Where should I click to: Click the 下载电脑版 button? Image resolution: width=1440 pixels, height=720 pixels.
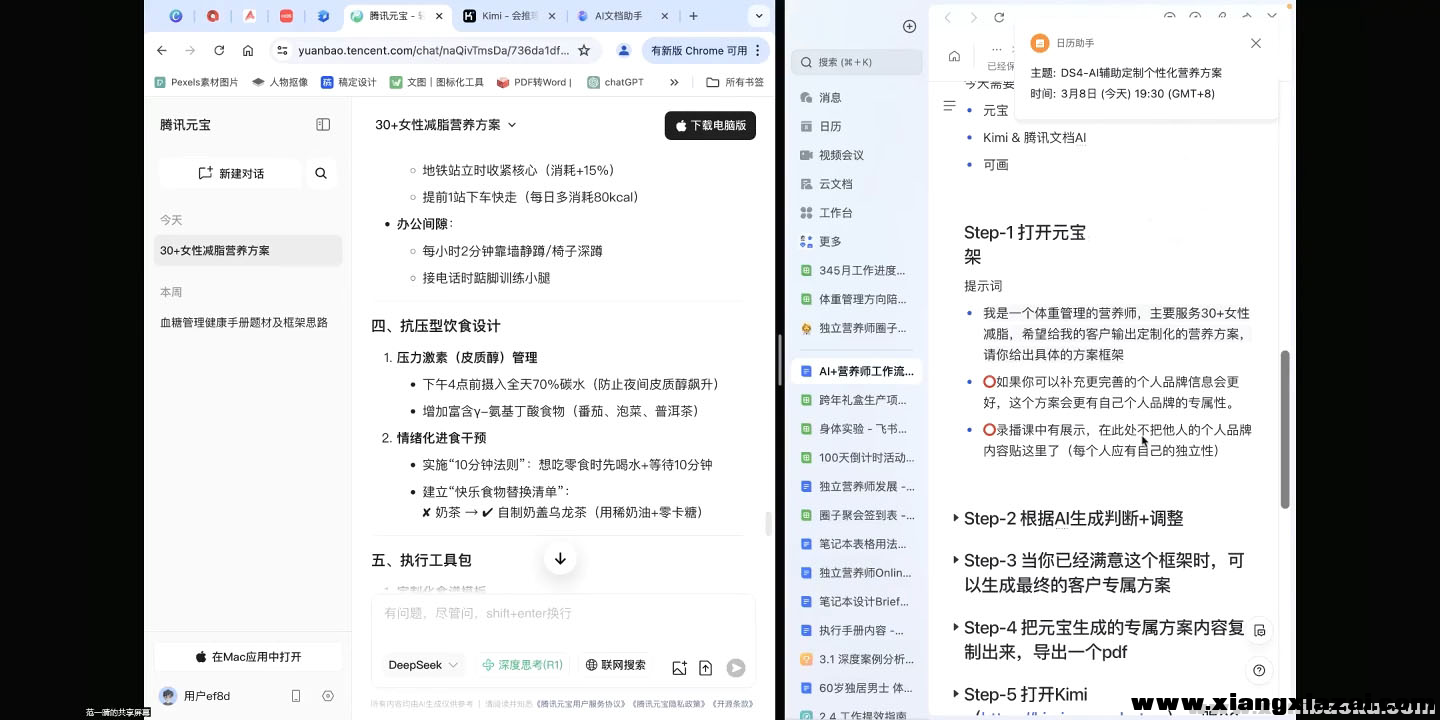click(710, 126)
